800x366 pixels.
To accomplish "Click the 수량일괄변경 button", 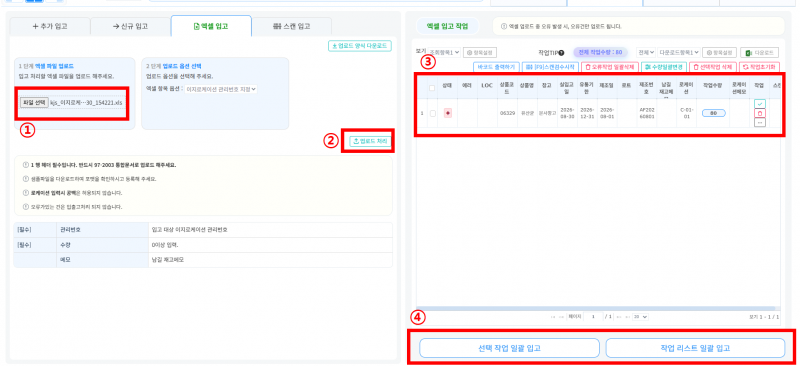I will pyautogui.click(x=664, y=67).
